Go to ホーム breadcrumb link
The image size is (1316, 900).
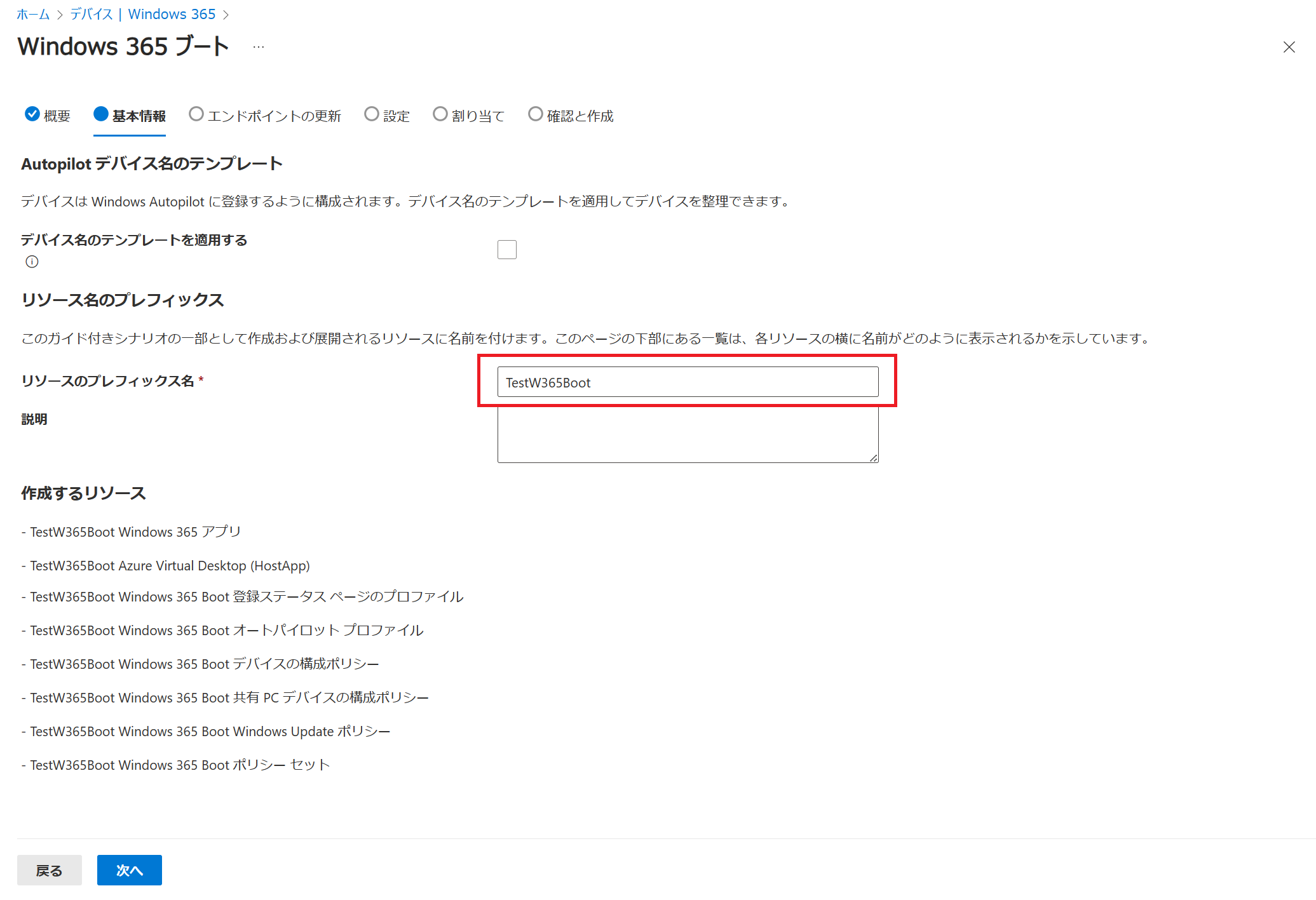pos(33,14)
